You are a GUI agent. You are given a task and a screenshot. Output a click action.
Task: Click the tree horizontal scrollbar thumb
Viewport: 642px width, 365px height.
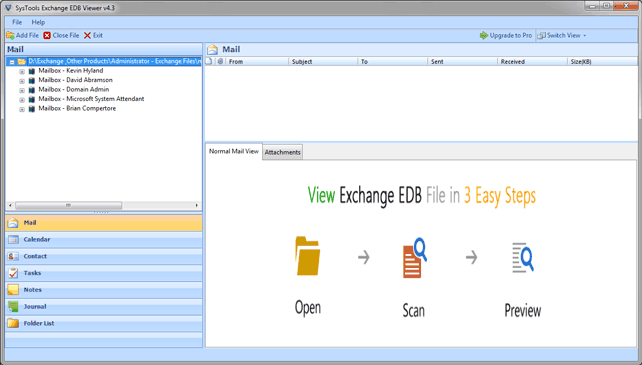point(68,205)
